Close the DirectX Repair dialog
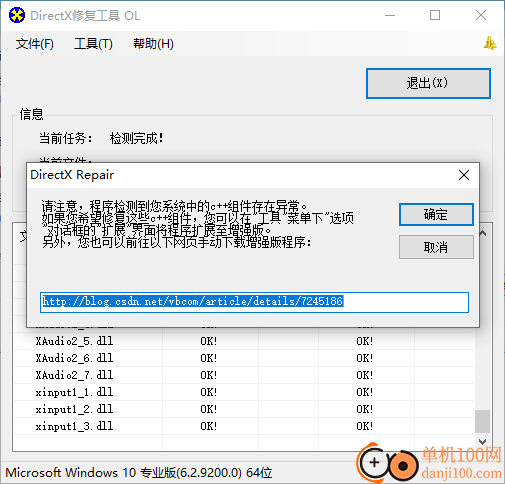505x484 pixels. tap(464, 175)
